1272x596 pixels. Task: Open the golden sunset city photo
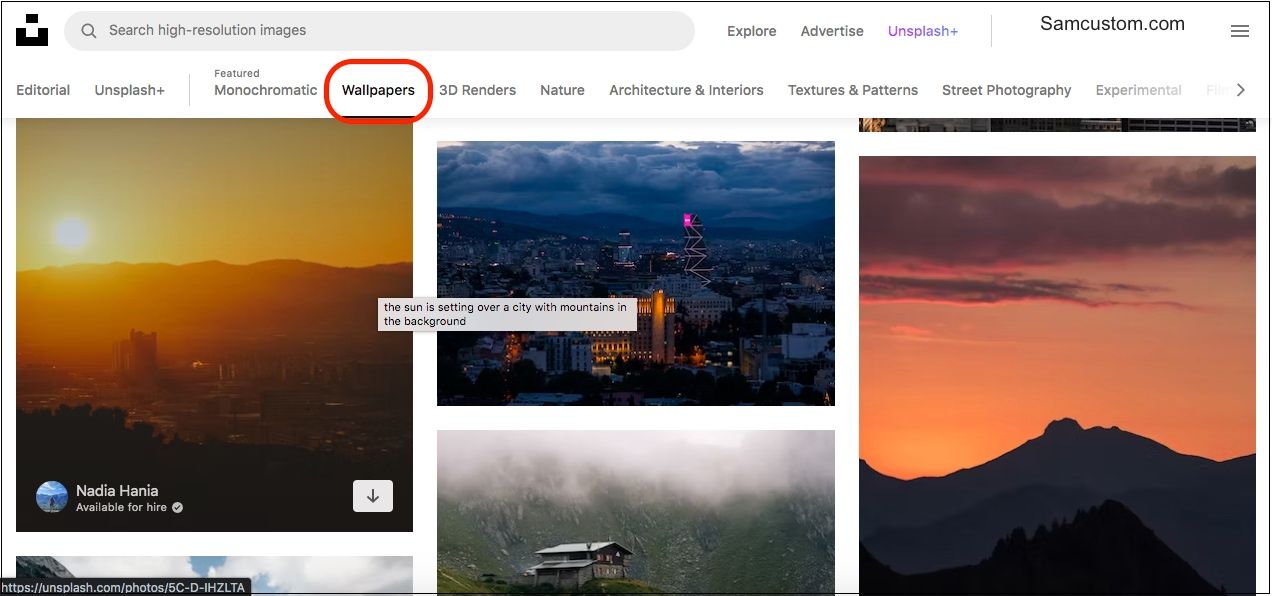214,325
